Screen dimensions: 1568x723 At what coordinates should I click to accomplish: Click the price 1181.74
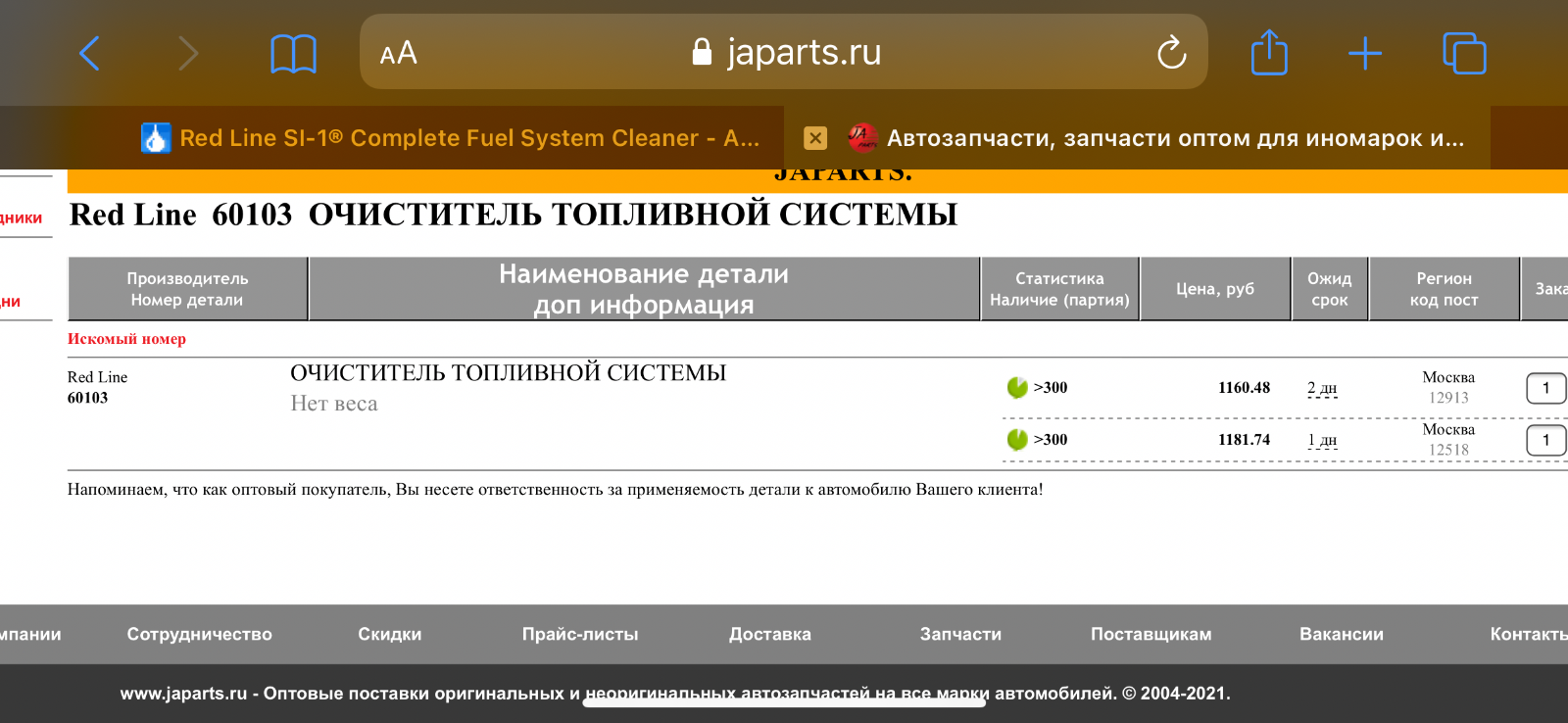click(x=1244, y=440)
